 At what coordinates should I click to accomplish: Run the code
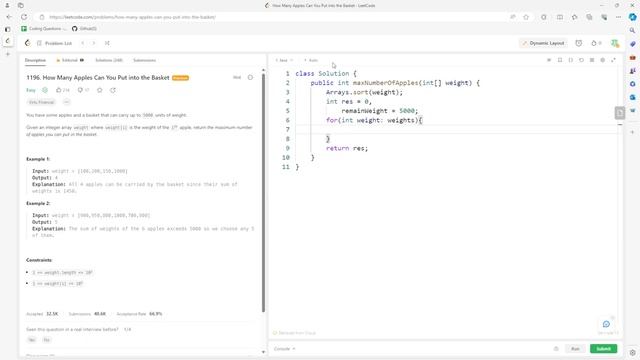pos(575,349)
